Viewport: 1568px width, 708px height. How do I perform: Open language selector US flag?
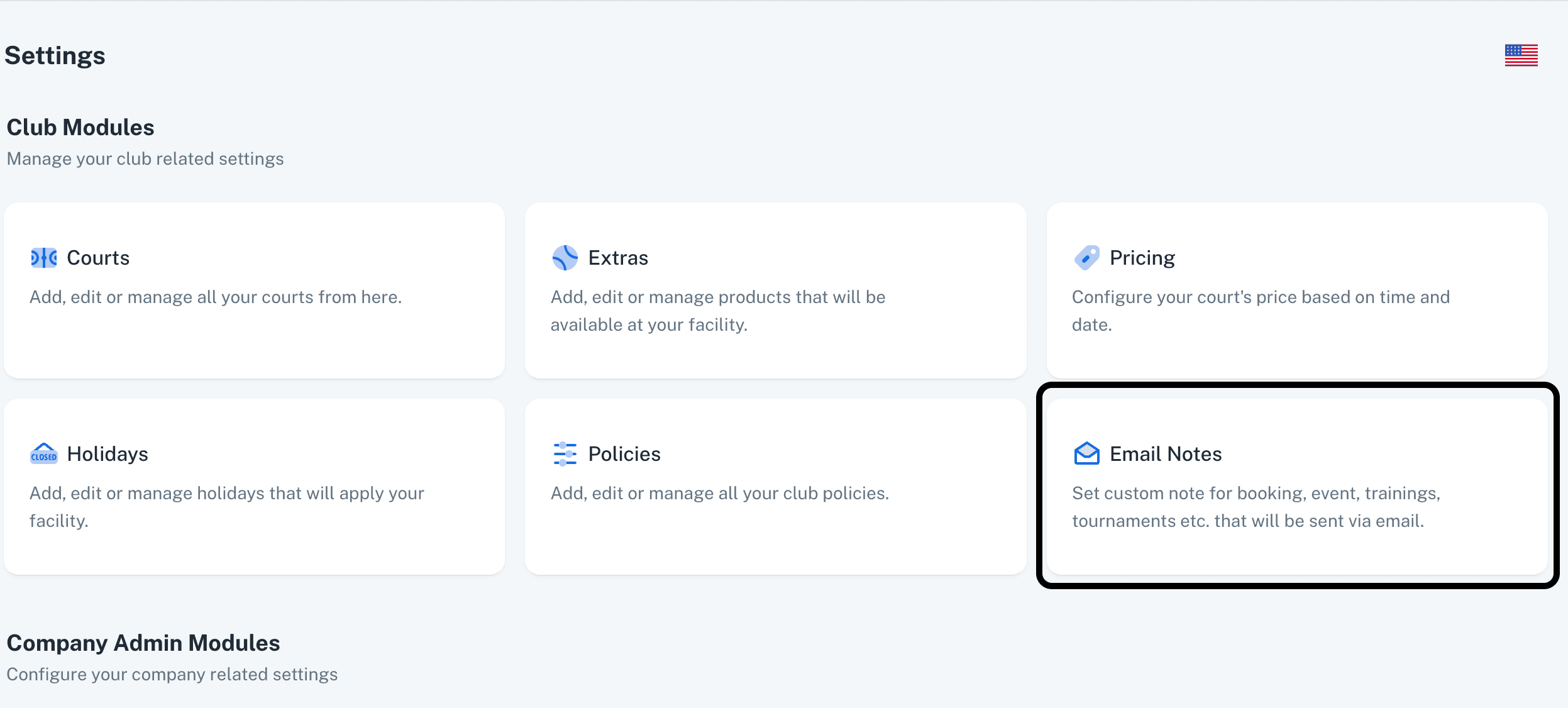1521,55
